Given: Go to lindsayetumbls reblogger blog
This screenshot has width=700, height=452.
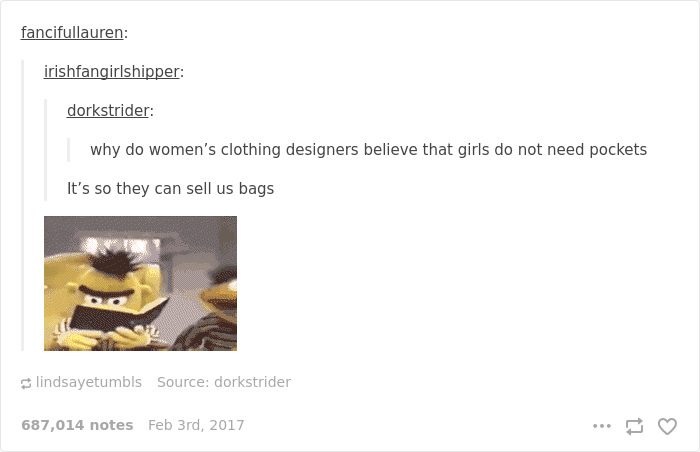Looking at the screenshot, I should click(x=89, y=382).
